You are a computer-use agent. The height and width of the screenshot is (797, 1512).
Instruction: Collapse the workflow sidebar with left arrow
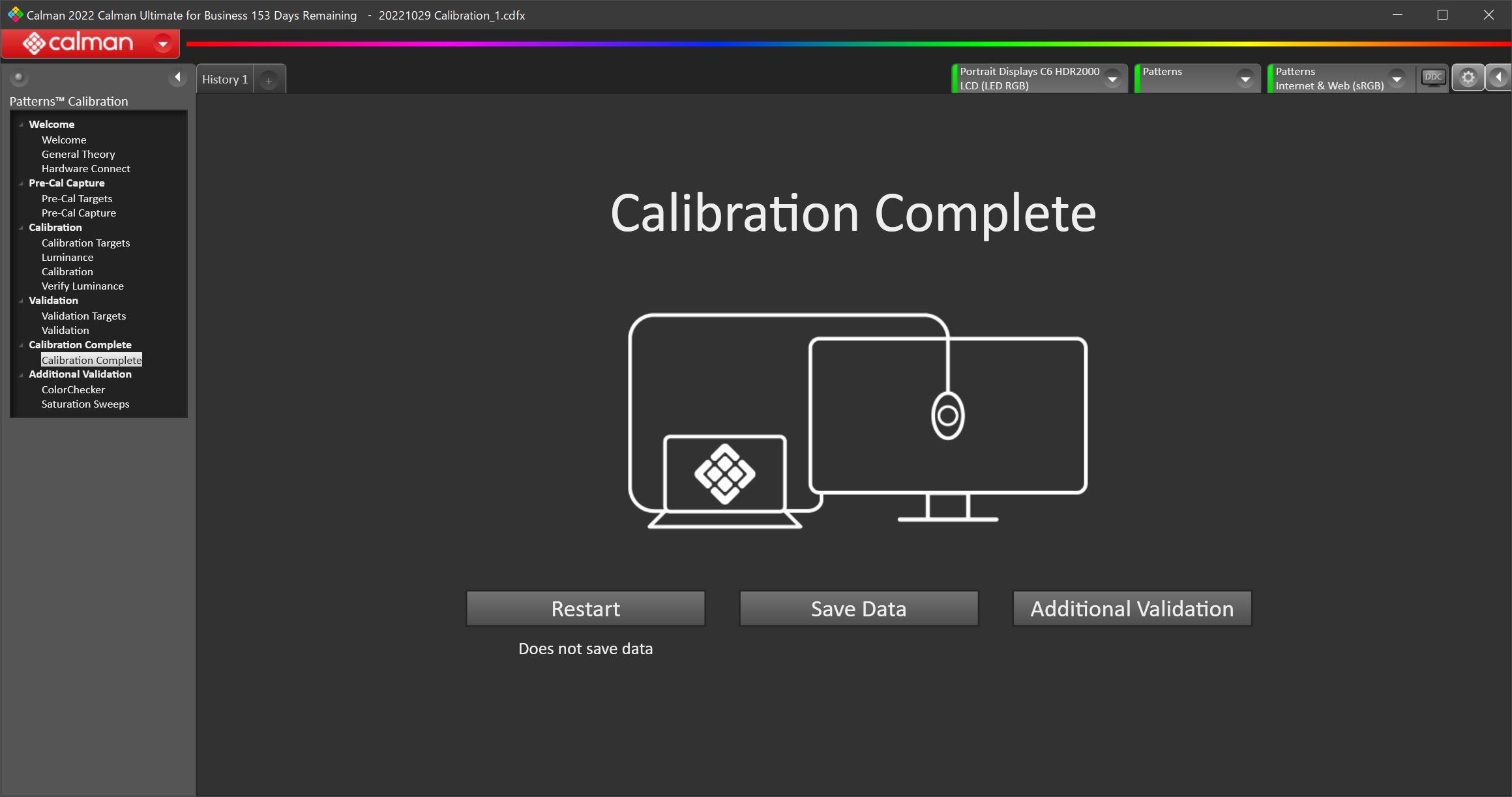(x=177, y=78)
